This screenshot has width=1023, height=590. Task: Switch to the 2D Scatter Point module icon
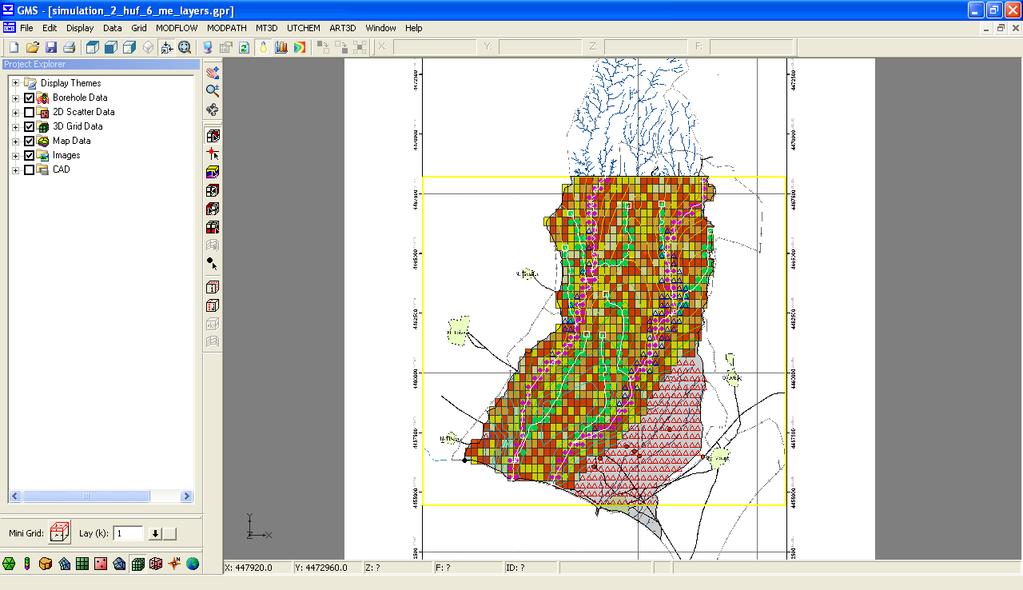coord(100,563)
